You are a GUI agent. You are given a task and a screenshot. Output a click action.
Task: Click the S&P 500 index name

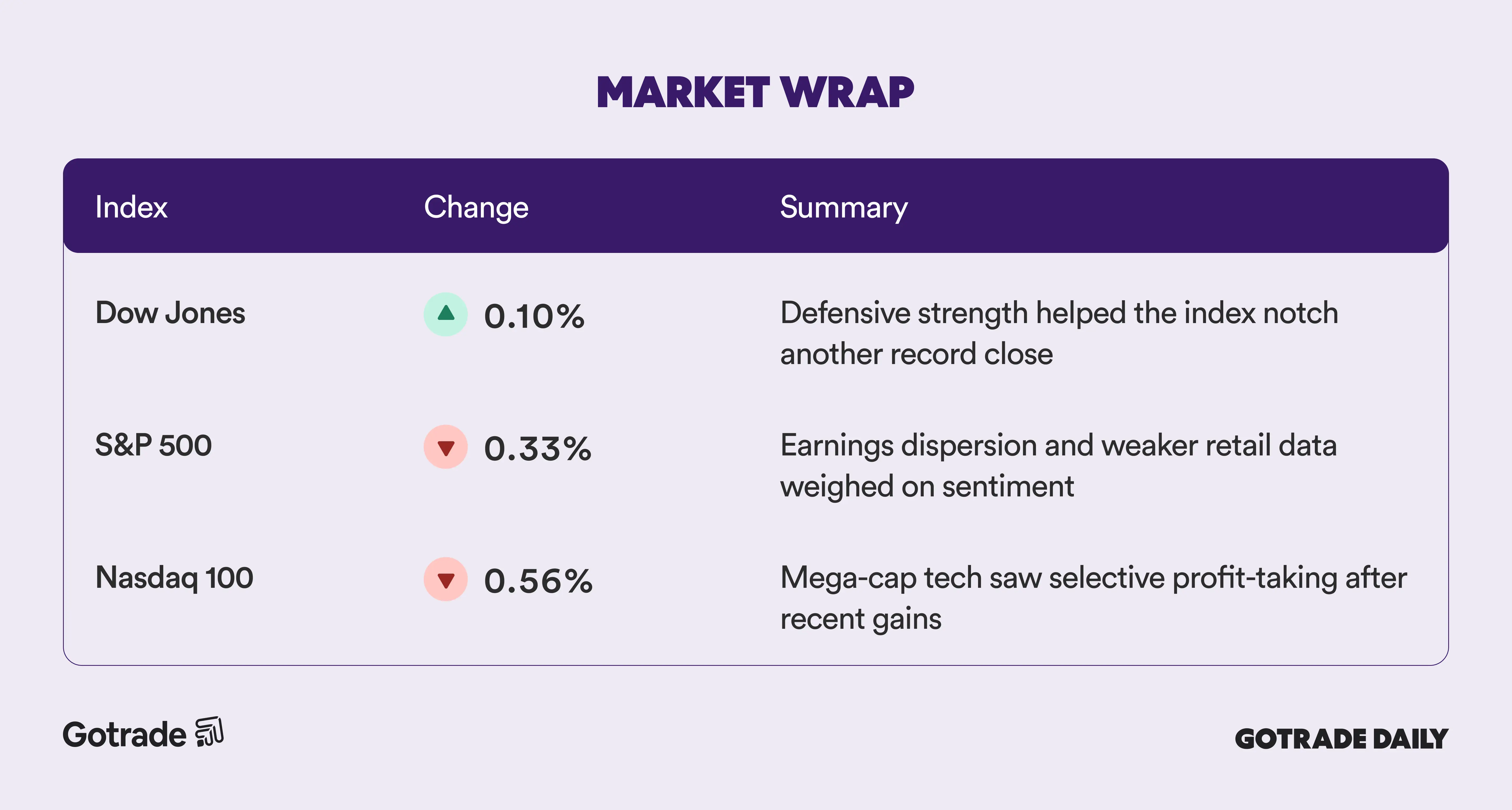[153, 445]
